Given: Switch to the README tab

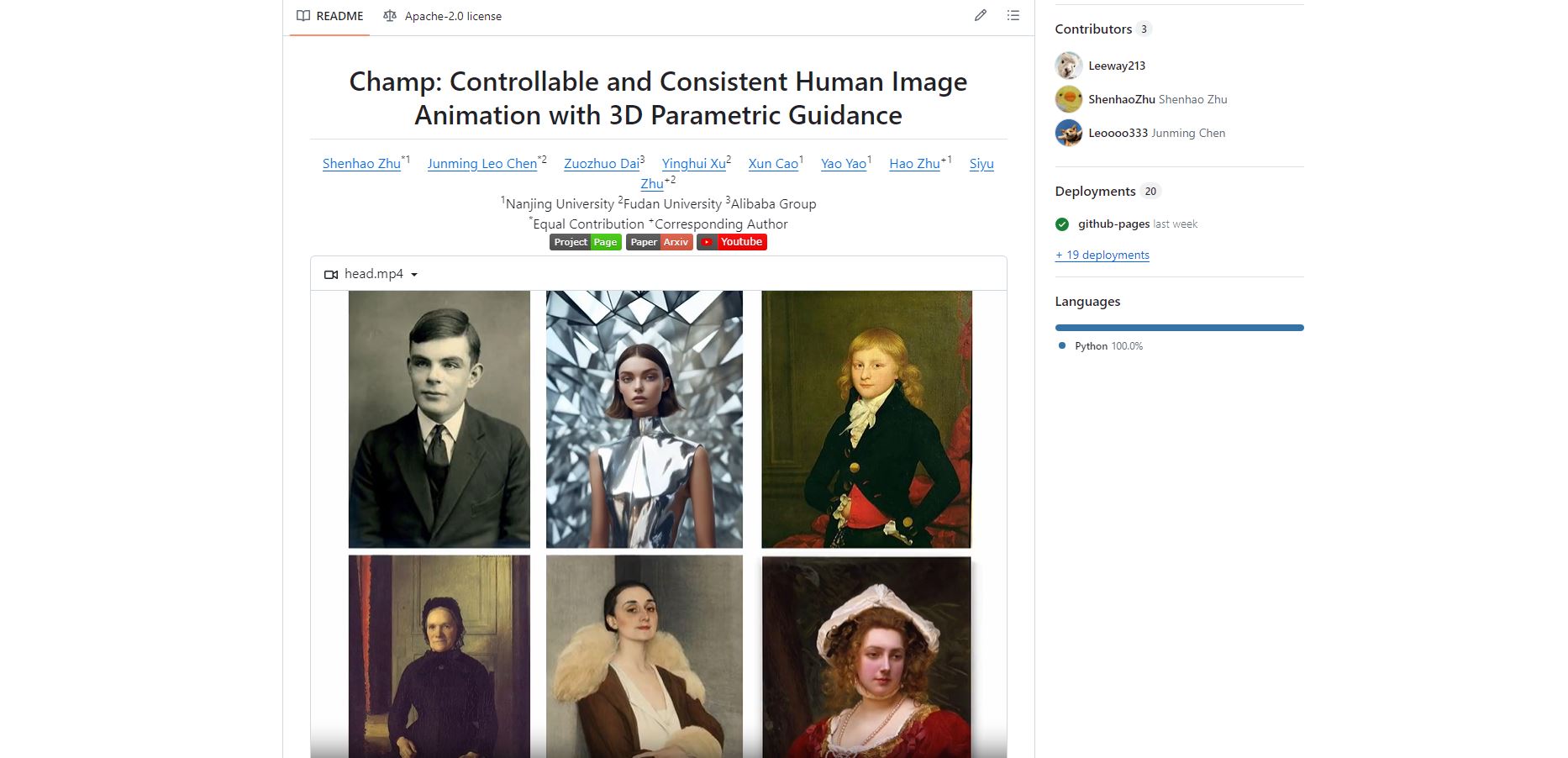Looking at the screenshot, I should pyautogui.click(x=330, y=16).
